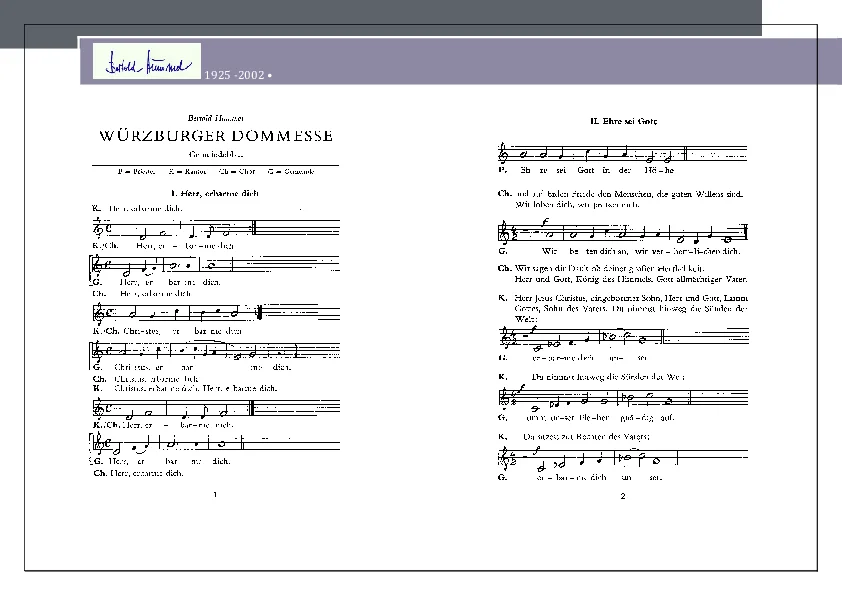
Task: Select the line starting 'Herr Jesus Christus, eingeborener Sohn'
Action: pyautogui.click(x=631, y=298)
